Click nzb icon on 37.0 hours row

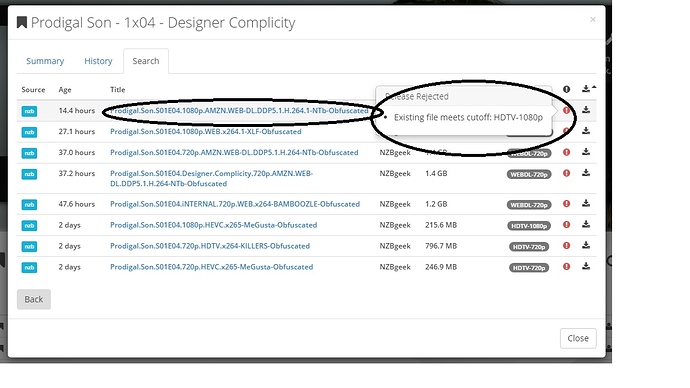29,153
